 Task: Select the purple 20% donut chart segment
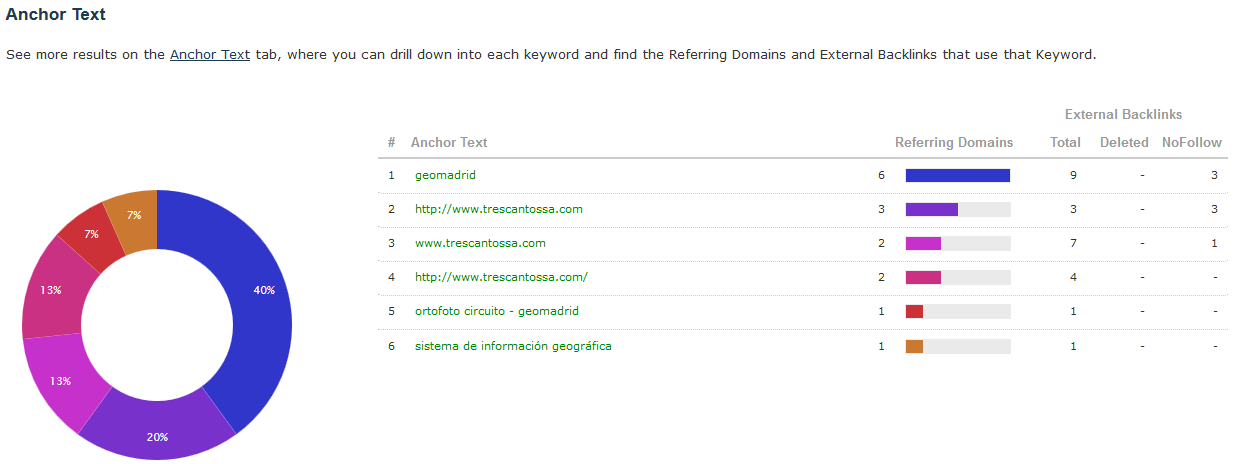click(157, 435)
